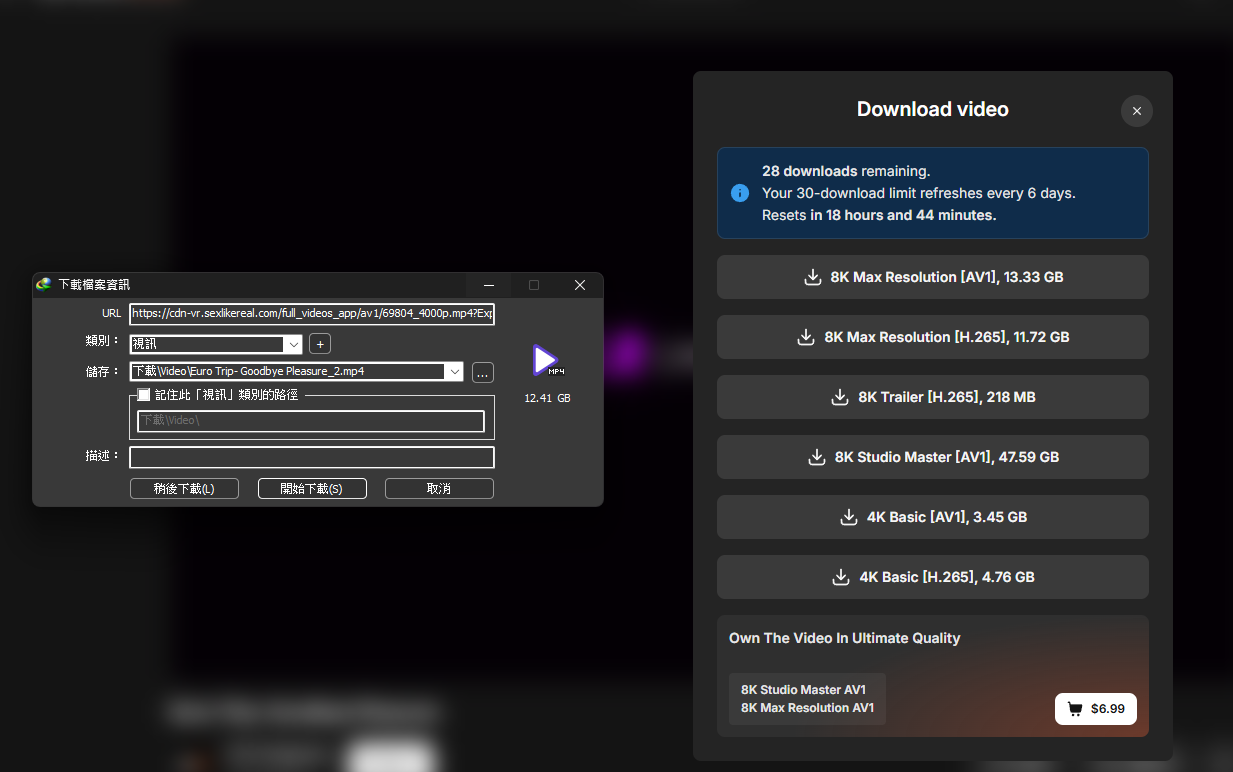This screenshot has width=1233, height=772.
Task: Click the 'Download video' panel title
Action: [x=933, y=109]
